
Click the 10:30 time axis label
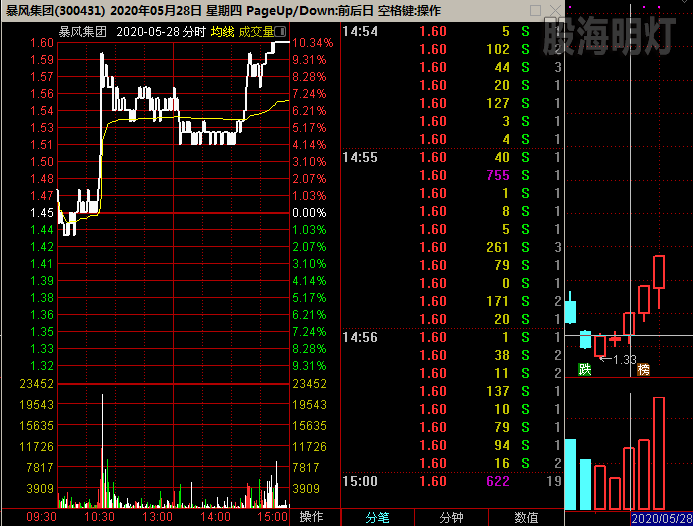[99, 517]
